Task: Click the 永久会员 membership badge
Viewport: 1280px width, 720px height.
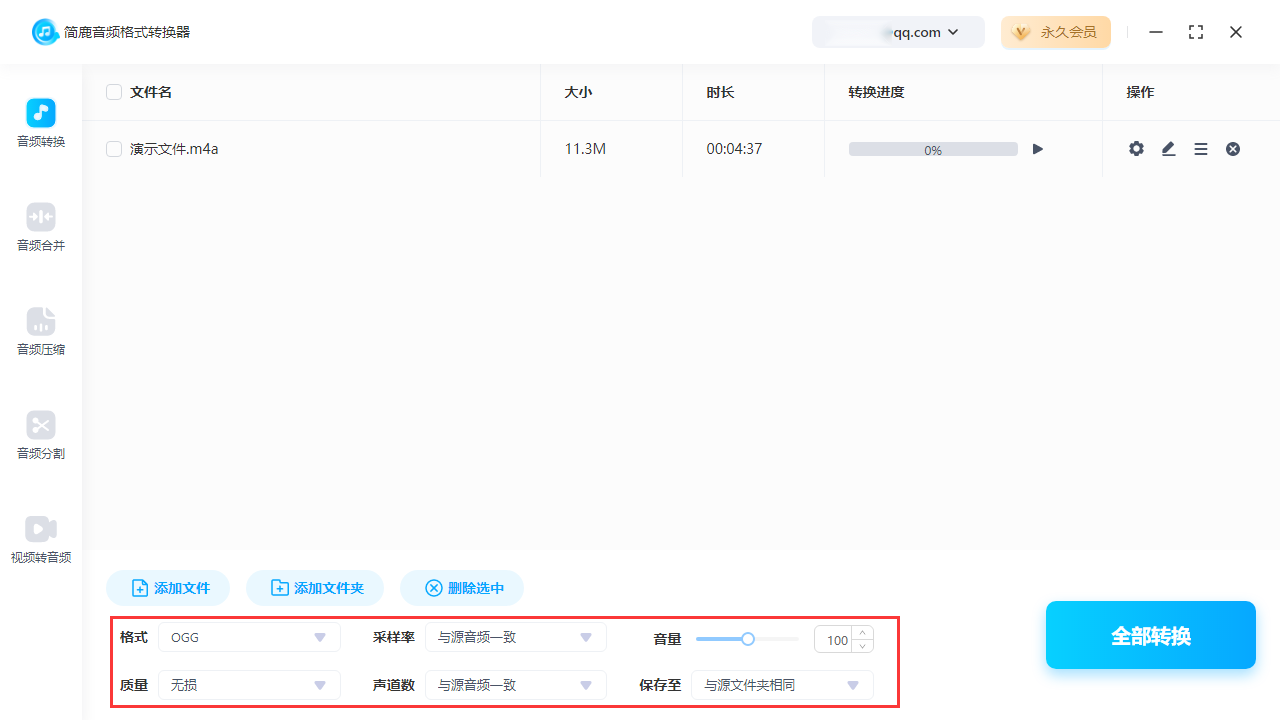Action: click(1056, 32)
